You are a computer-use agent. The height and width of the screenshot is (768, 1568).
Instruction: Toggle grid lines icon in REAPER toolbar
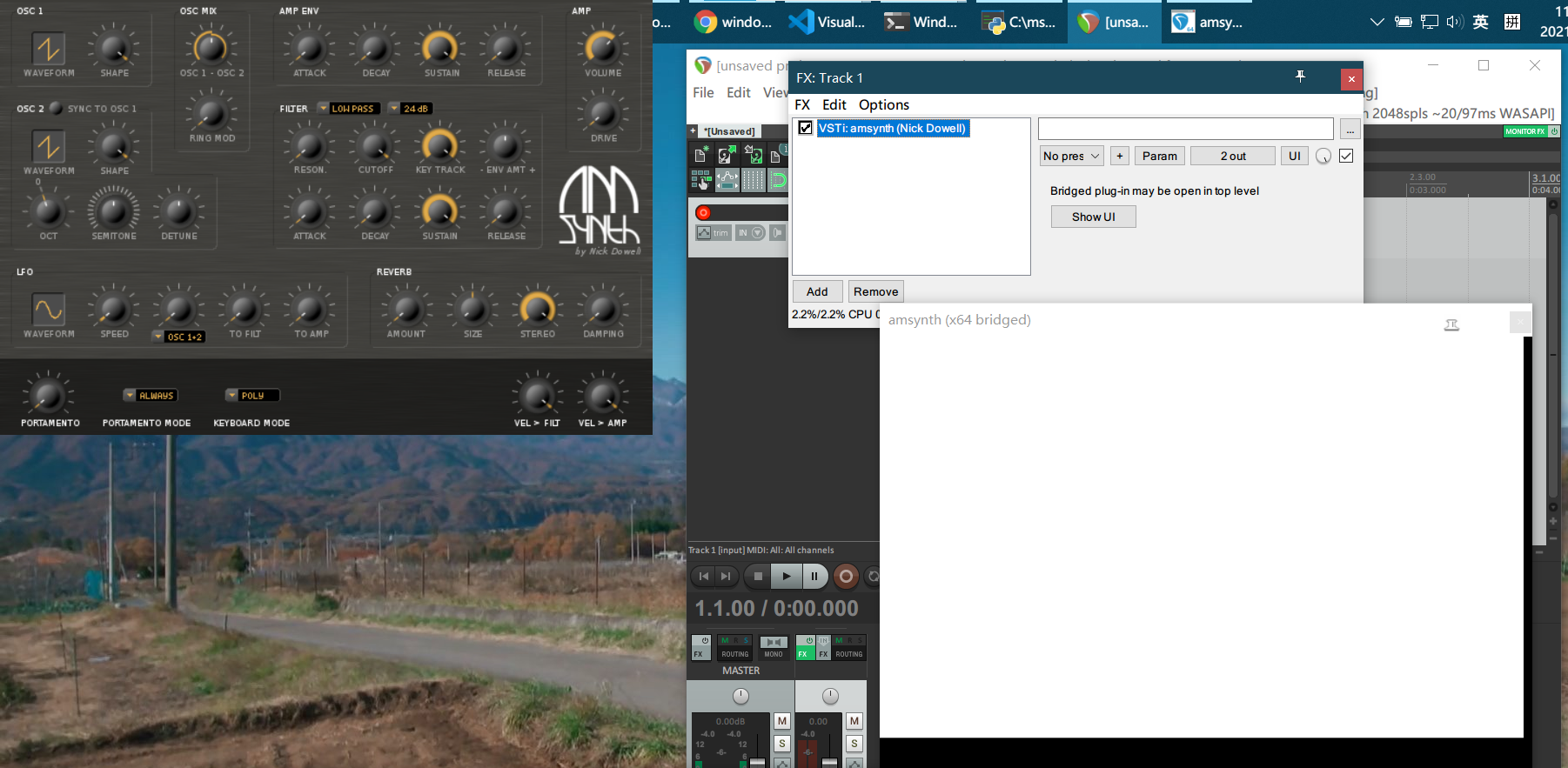click(x=754, y=180)
